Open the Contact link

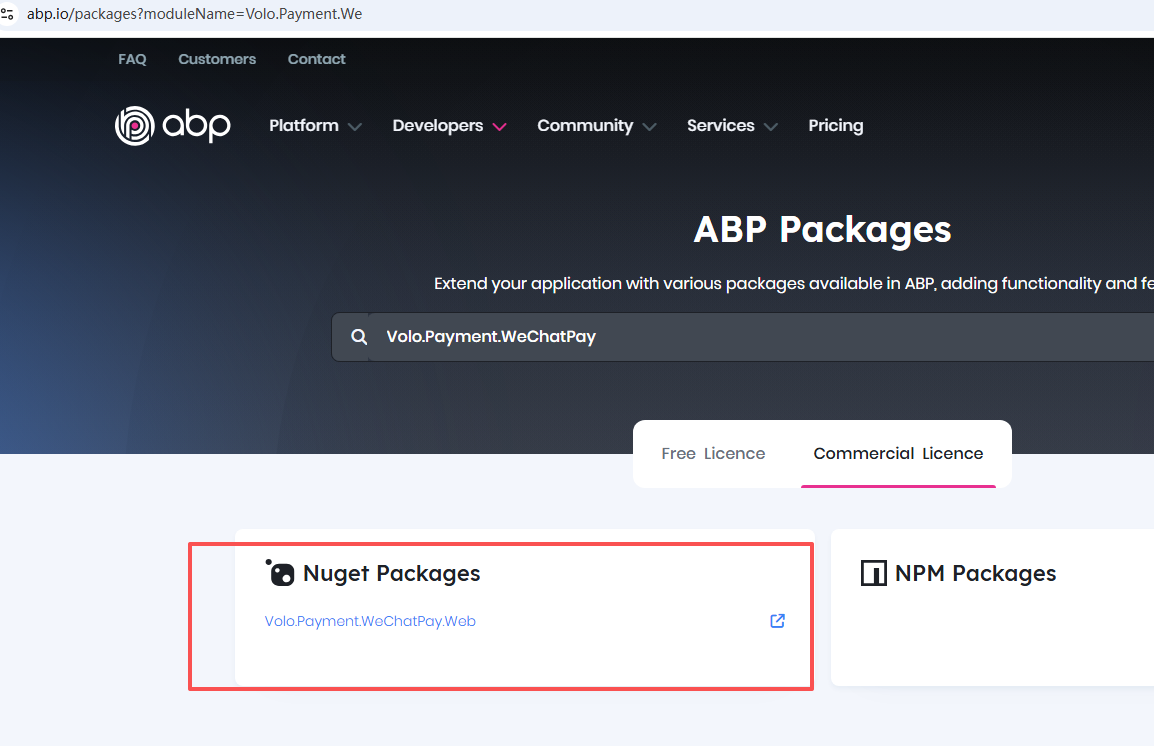point(316,59)
